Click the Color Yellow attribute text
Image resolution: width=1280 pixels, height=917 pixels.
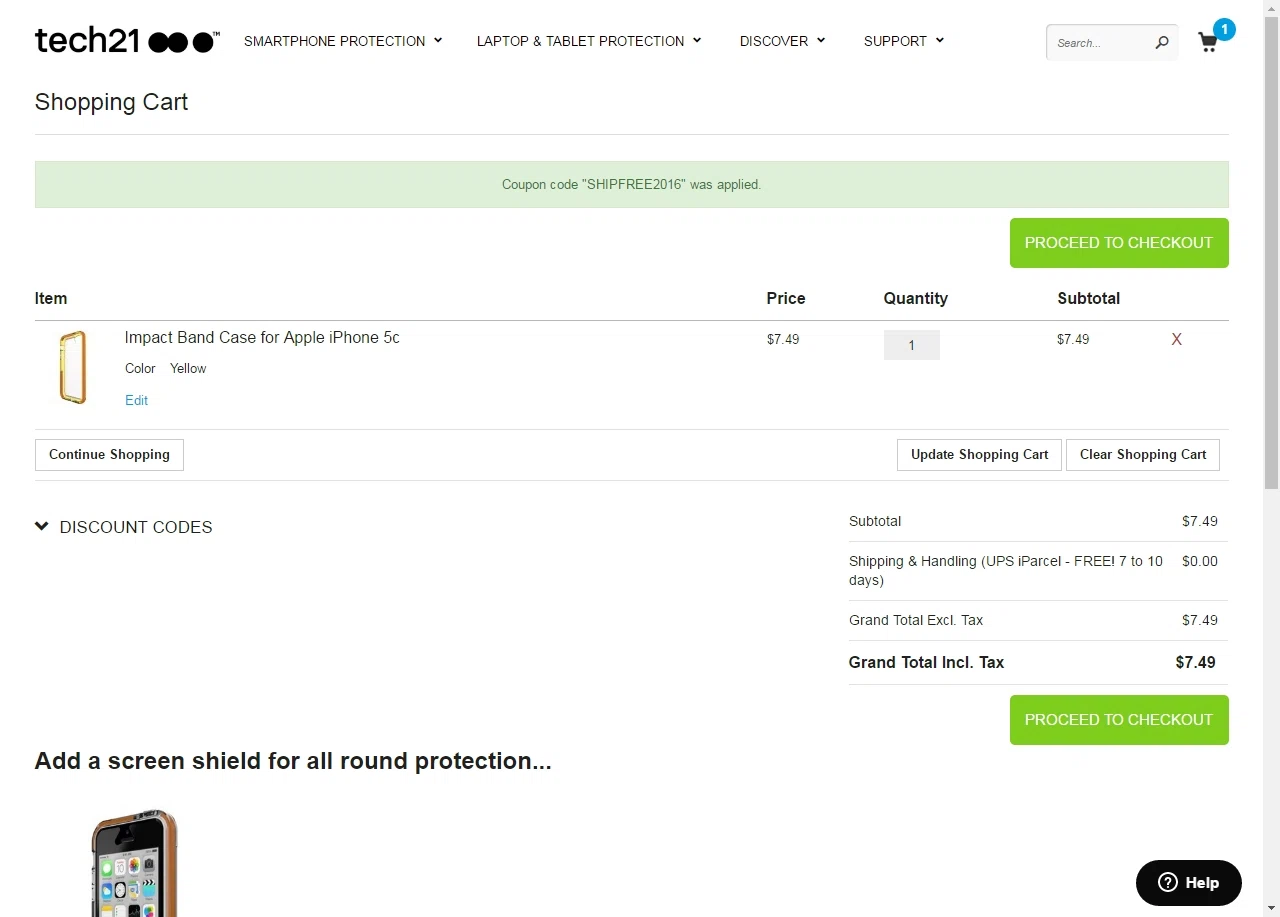pos(165,368)
